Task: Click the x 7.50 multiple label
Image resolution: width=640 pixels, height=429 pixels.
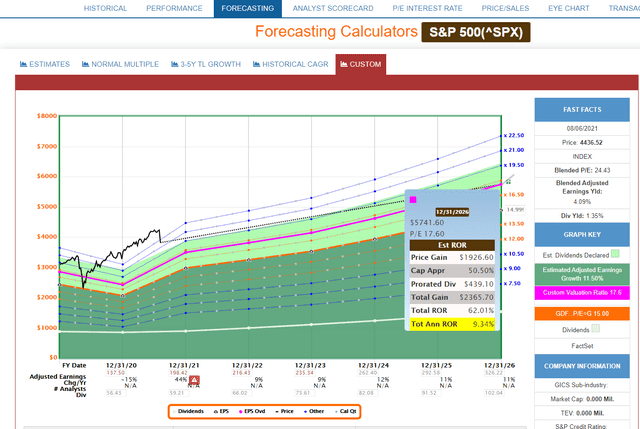Action: 512,283
